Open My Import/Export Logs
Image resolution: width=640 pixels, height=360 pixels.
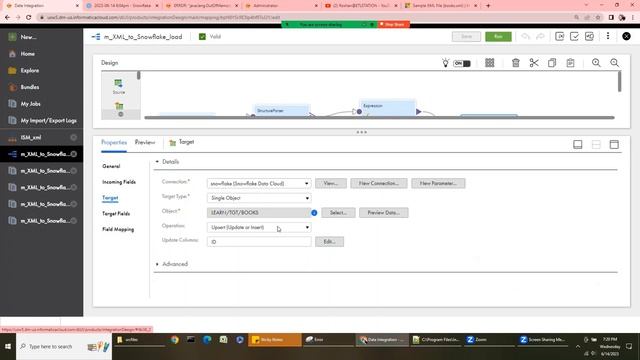click(x=48, y=120)
